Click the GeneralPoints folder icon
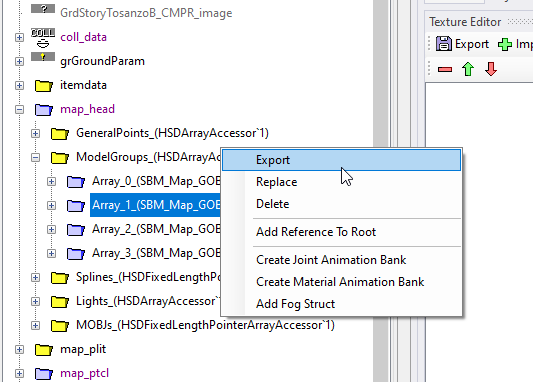The width and height of the screenshot is (533, 382). [x=60, y=134]
